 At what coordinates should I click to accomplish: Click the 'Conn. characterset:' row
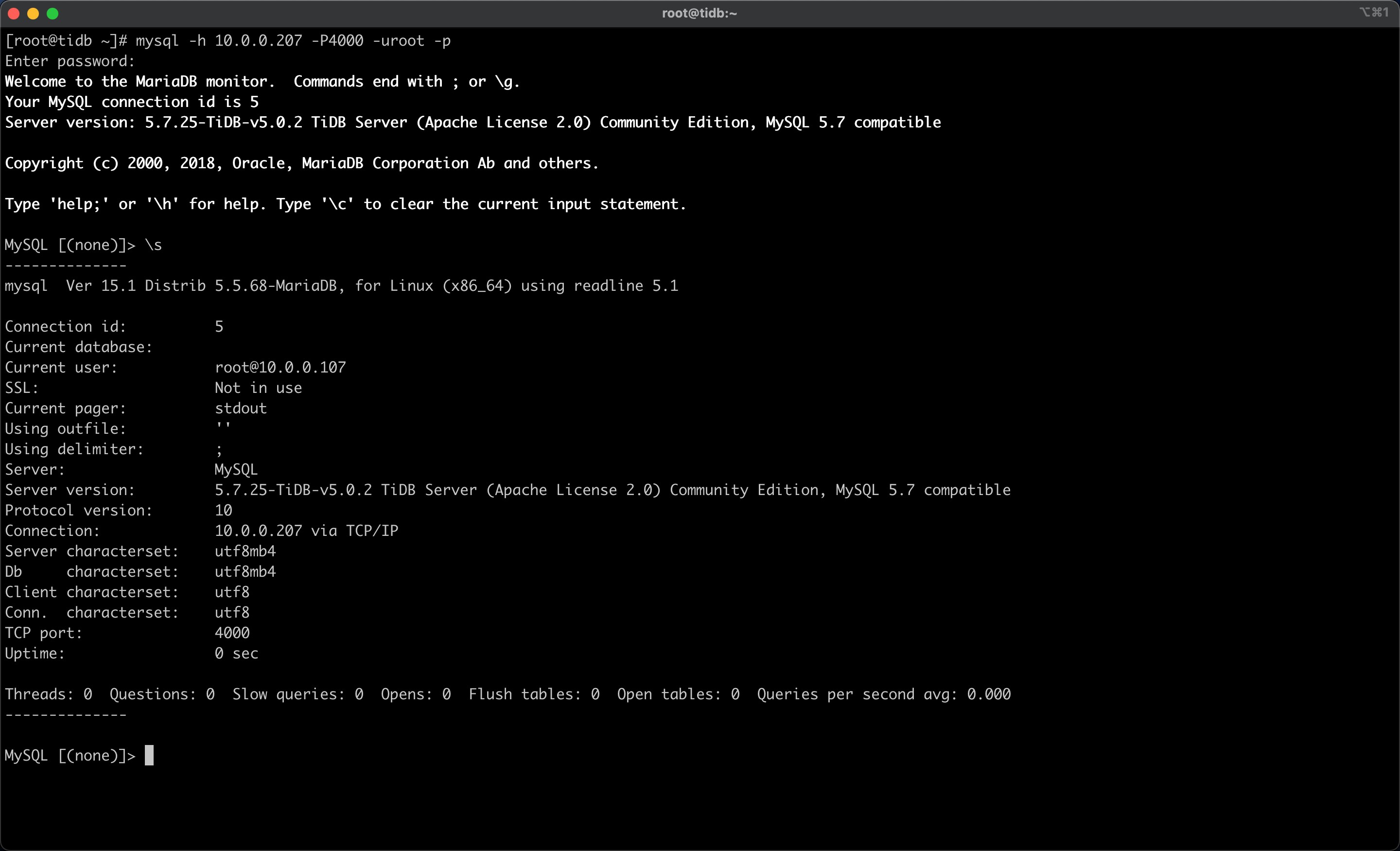(127, 613)
